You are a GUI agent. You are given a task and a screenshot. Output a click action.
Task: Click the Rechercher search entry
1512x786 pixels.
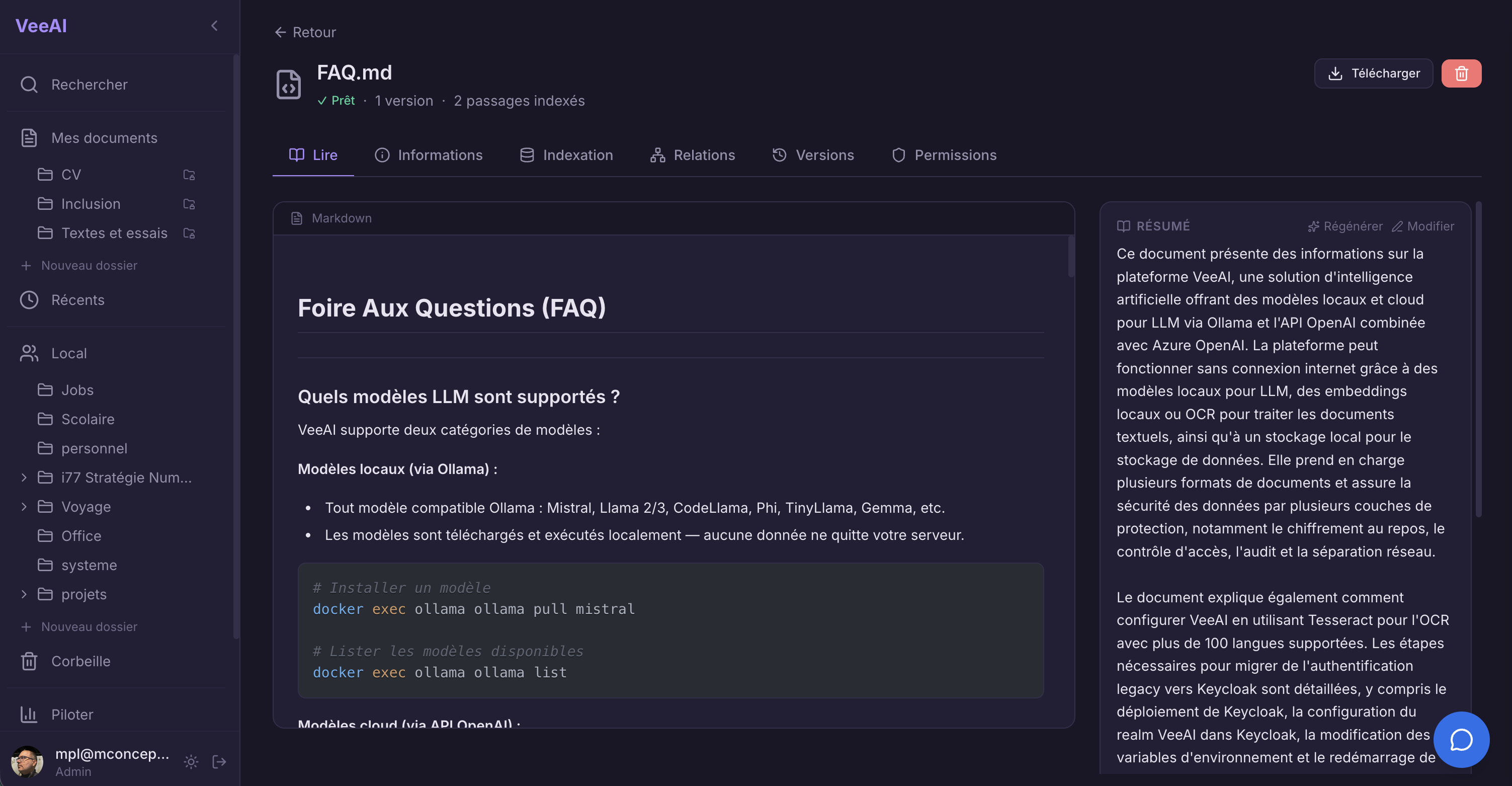coord(89,85)
